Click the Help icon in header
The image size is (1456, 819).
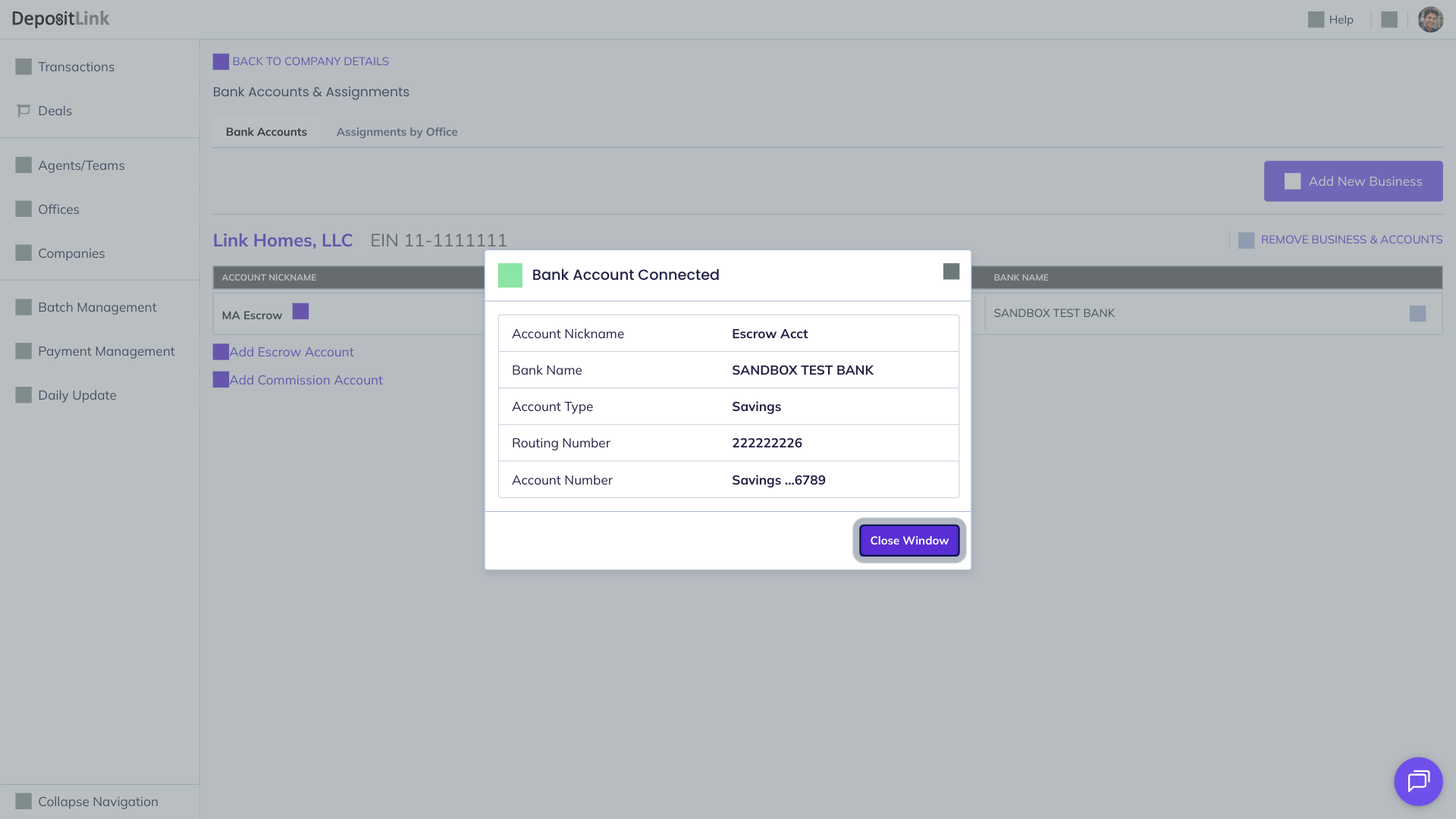pos(1316,20)
